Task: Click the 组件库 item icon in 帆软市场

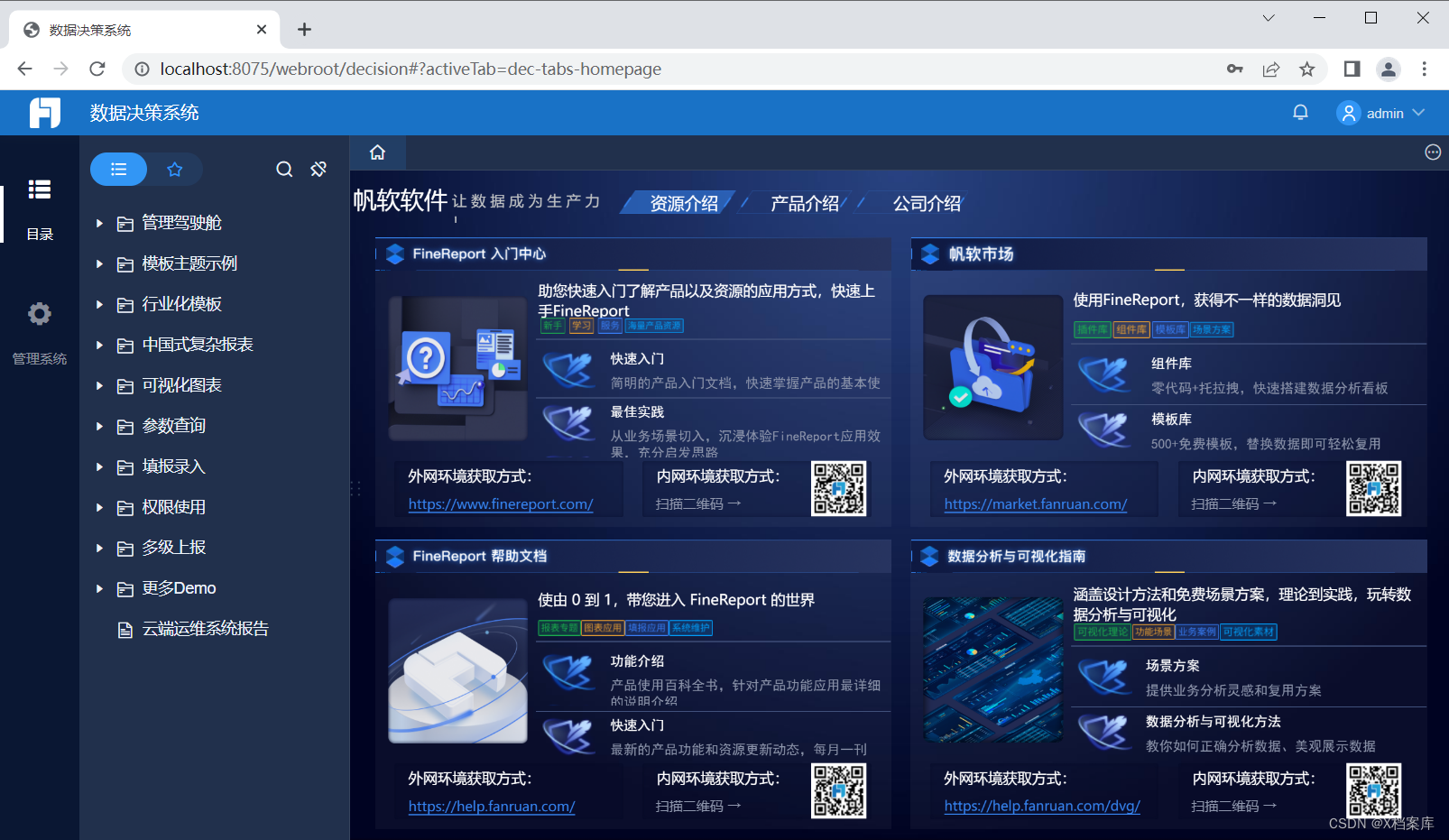Action: [x=1103, y=374]
